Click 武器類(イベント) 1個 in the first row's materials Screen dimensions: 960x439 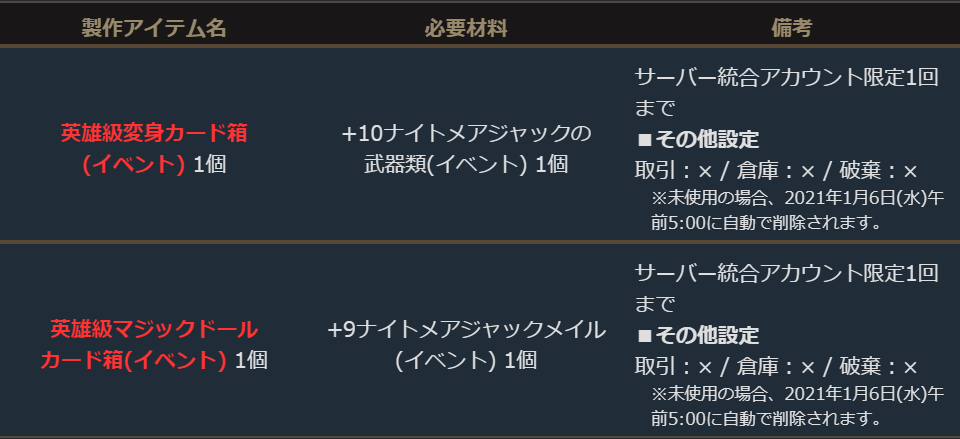(x=466, y=164)
